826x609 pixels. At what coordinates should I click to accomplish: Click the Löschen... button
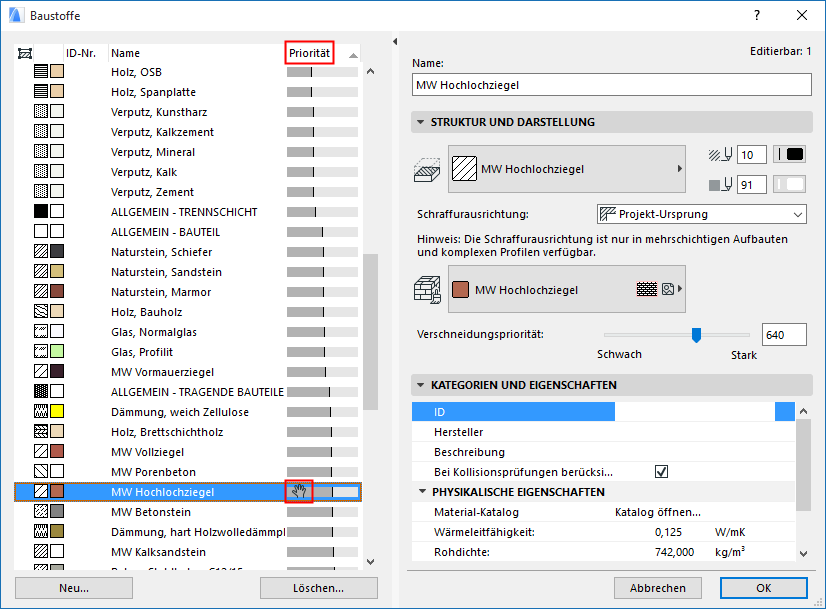pyautogui.click(x=319, y=588)
